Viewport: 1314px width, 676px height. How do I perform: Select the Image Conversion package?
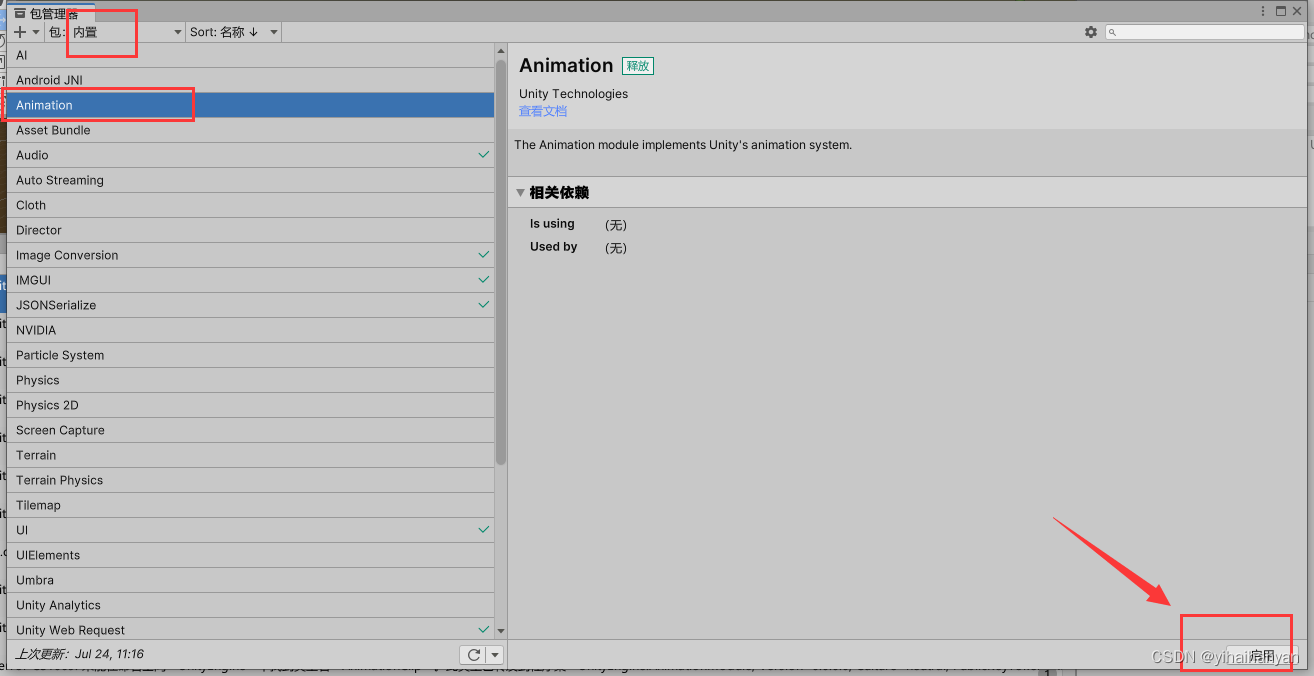[251, 255]
